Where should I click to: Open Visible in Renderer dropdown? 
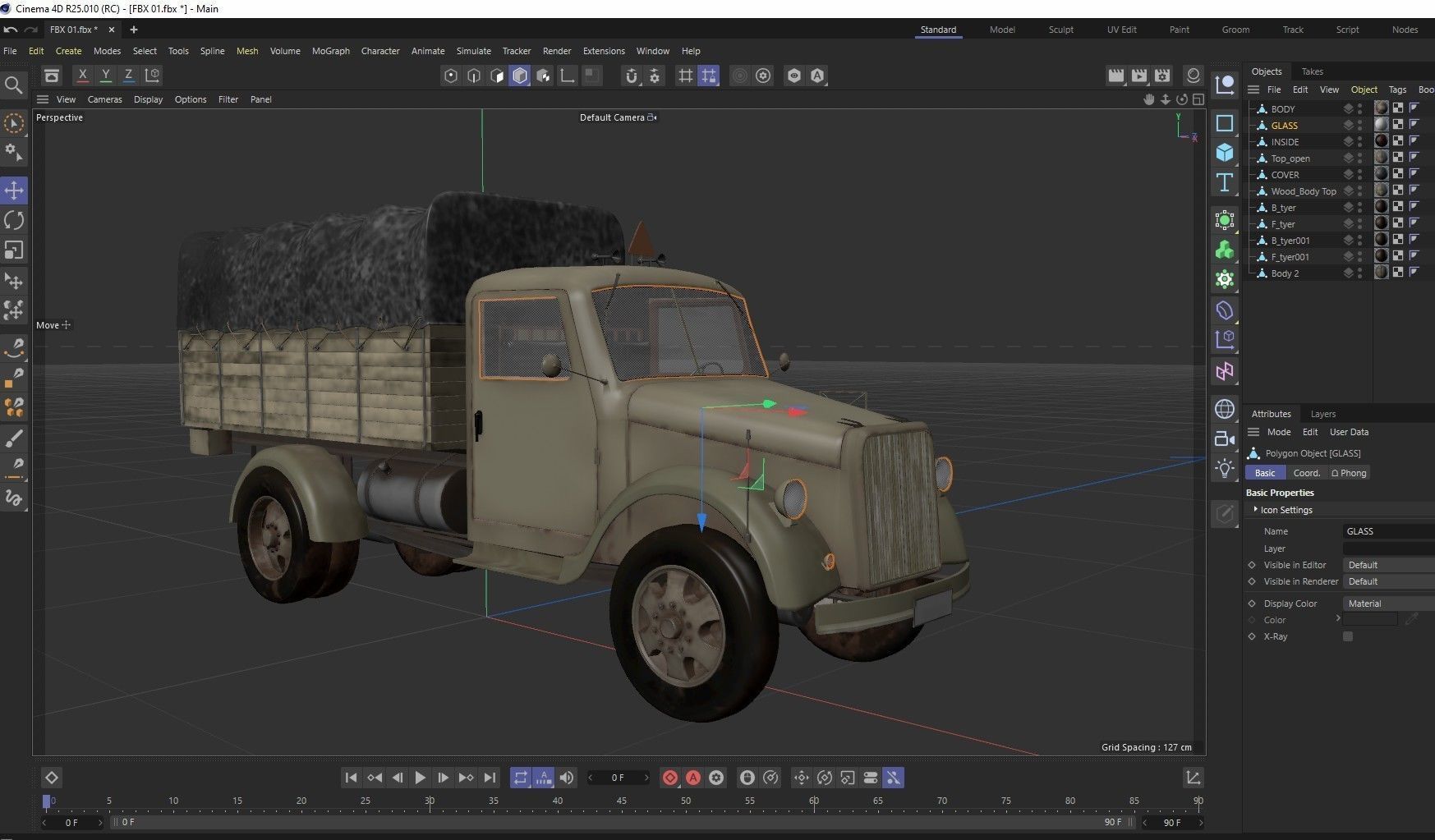(1388, 581)
